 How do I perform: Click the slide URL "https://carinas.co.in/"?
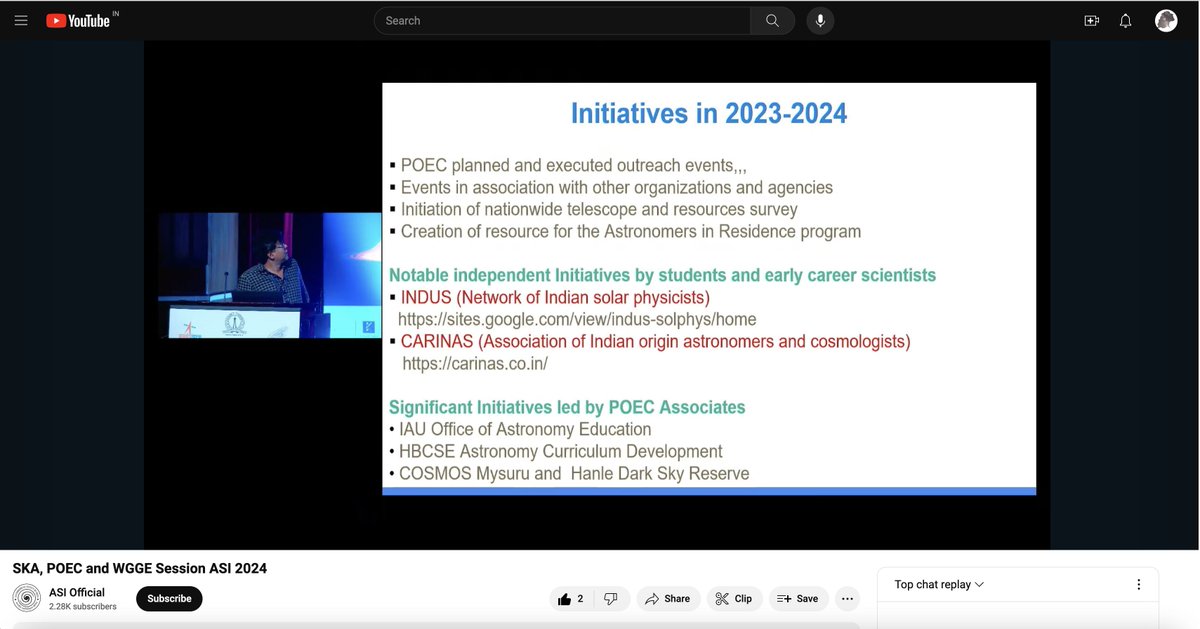[475, 364]
